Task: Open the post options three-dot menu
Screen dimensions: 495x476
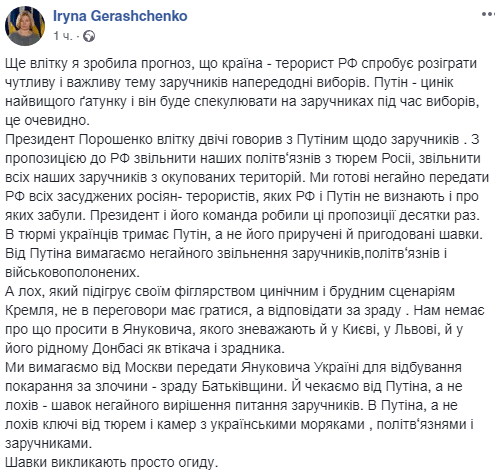Action: click(488, 15)
